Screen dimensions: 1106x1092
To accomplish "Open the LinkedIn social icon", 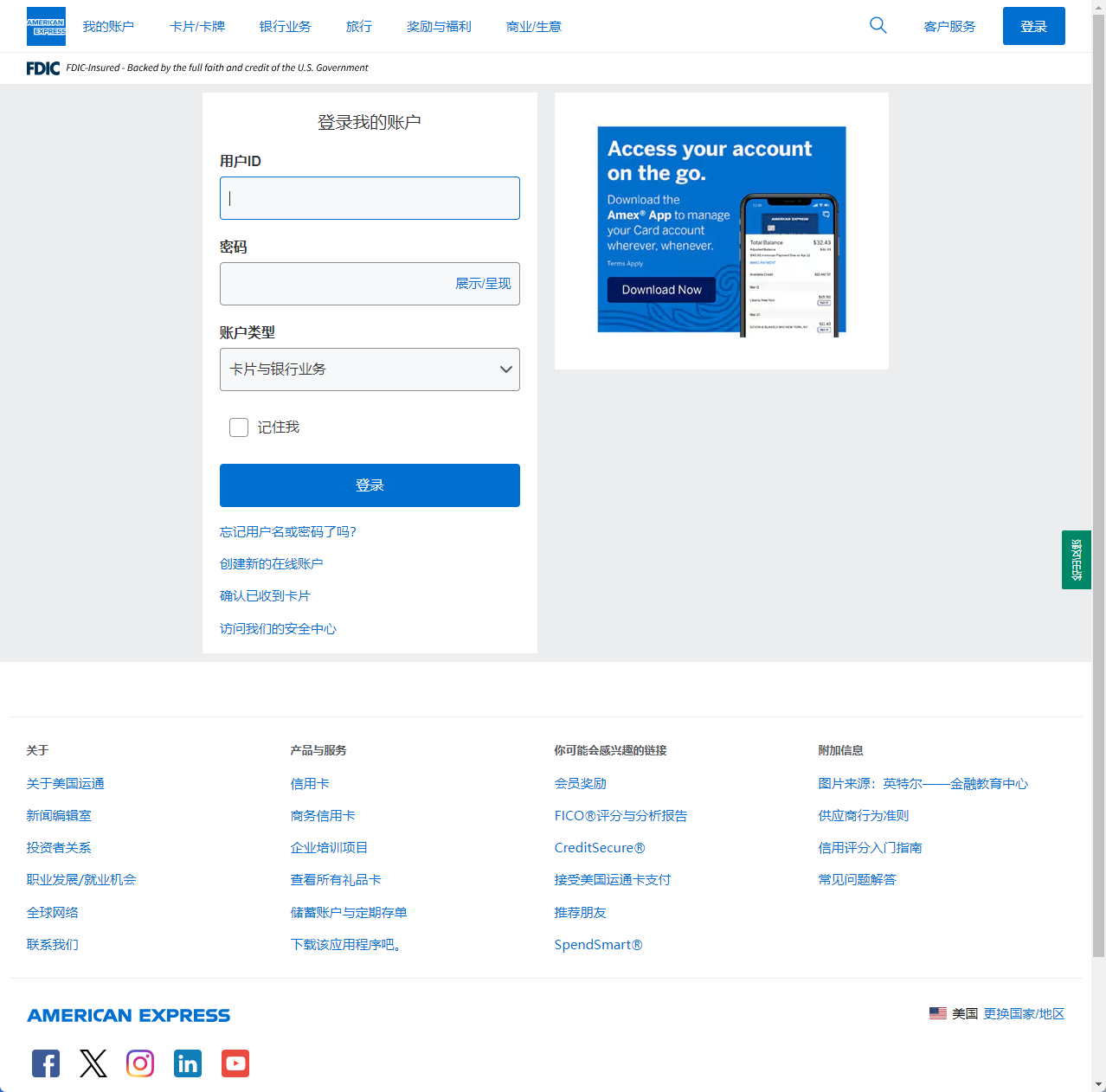I will point(188,1063).
